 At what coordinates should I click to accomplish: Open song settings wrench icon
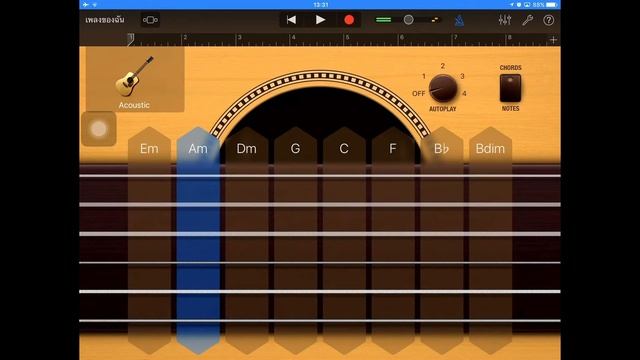(x=527, y=20)
